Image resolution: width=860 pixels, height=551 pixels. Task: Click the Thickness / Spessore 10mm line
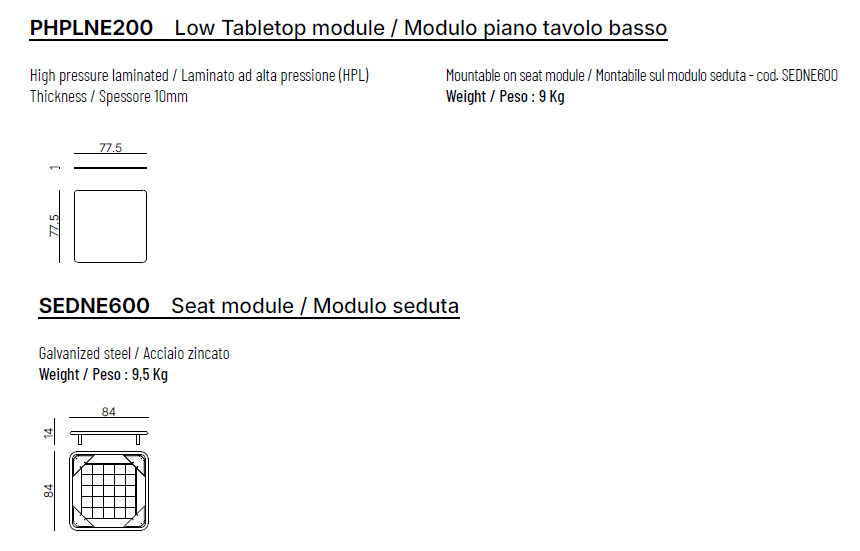tap(109, 96)
